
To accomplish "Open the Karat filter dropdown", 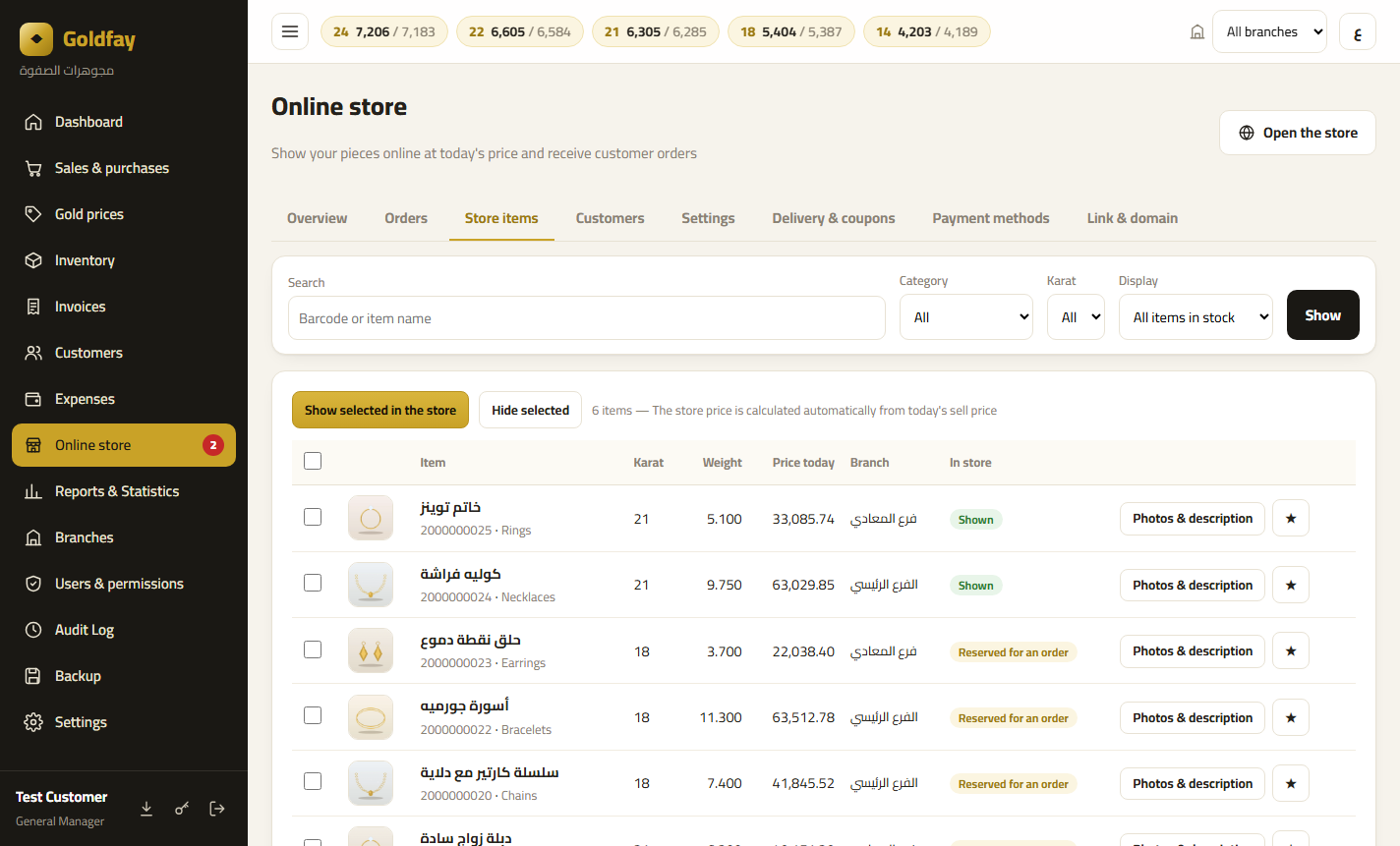I will (x=1076, y=317).
